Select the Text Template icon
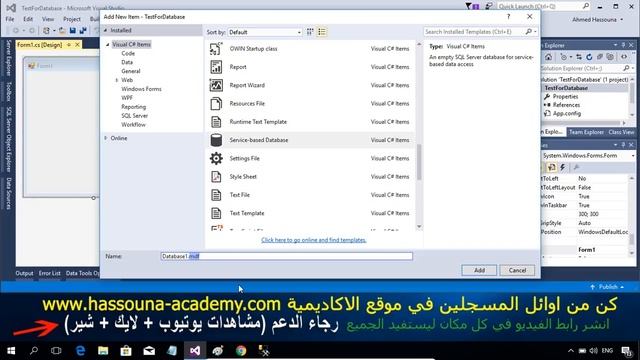 pyautogui.click(x=216, y=213)
